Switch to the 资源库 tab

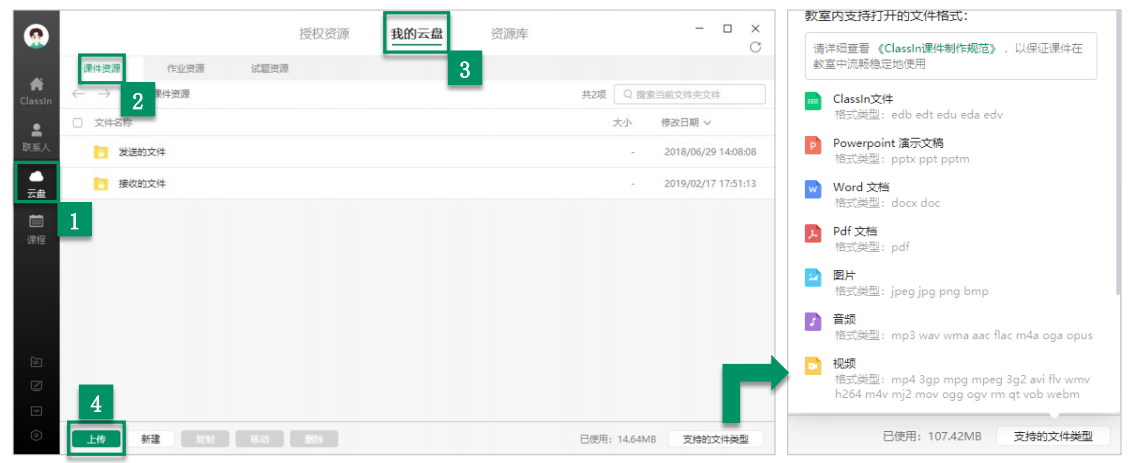pos(509,34)
